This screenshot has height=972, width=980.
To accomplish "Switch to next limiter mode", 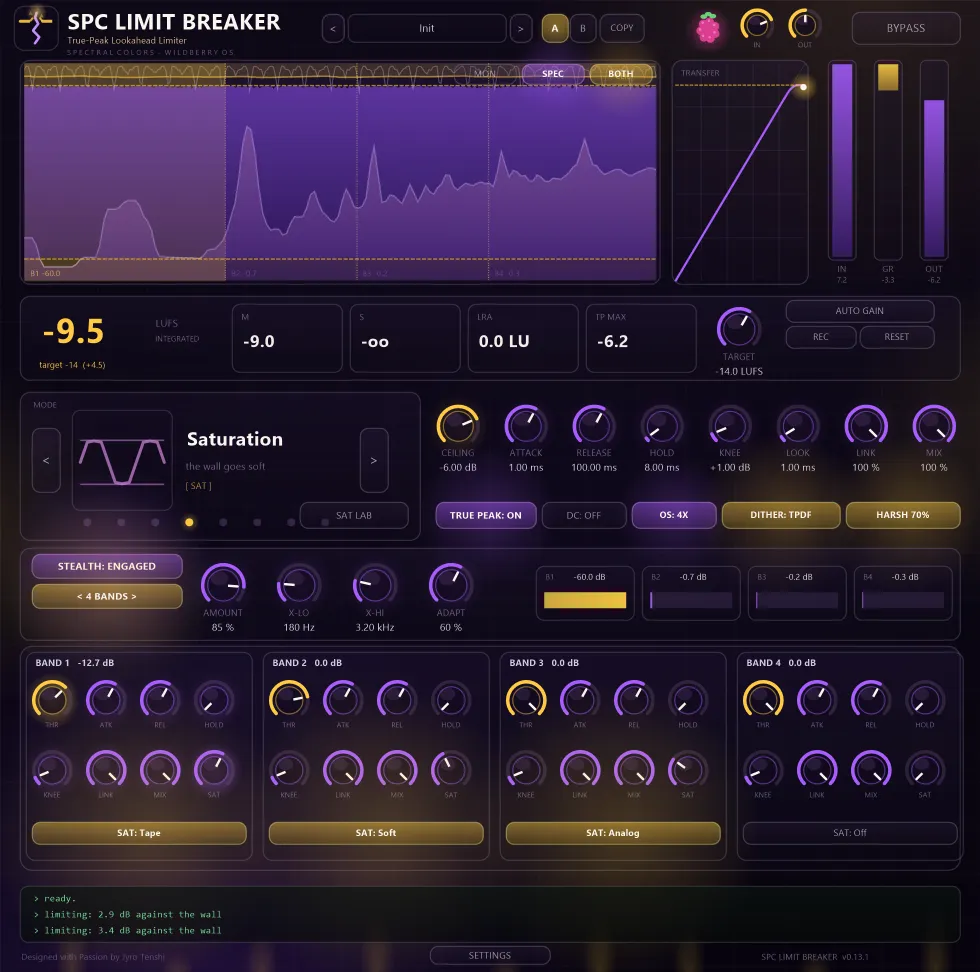I will (374, 460).
